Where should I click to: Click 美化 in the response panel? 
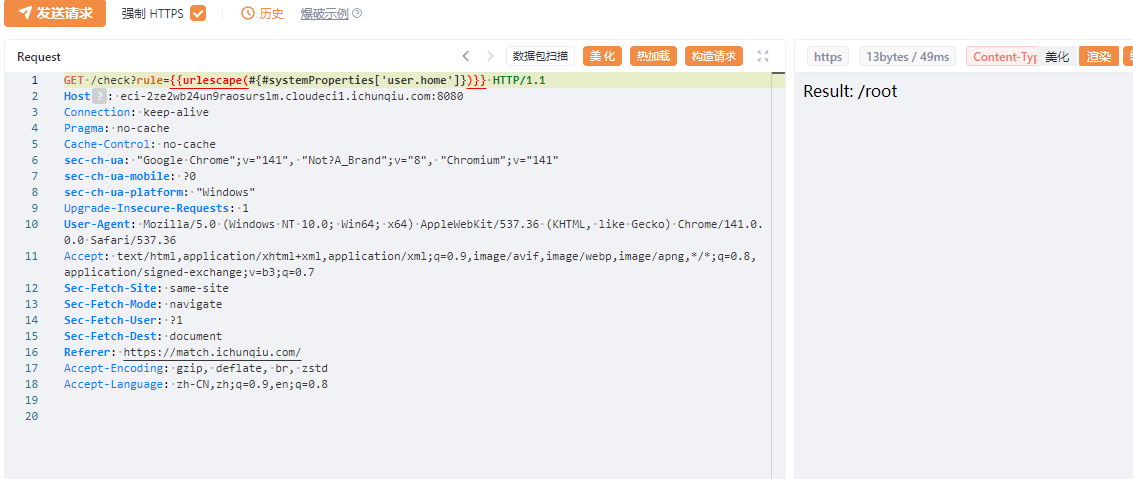[x=1057, y=57]
